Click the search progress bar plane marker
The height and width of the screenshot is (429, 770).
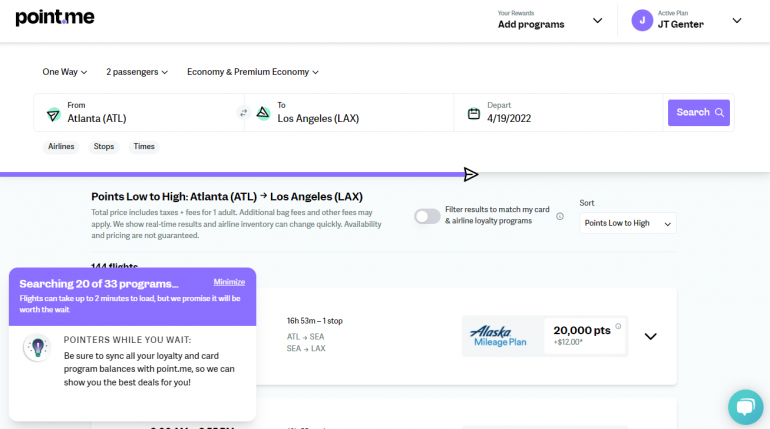[x=471, y=175]
